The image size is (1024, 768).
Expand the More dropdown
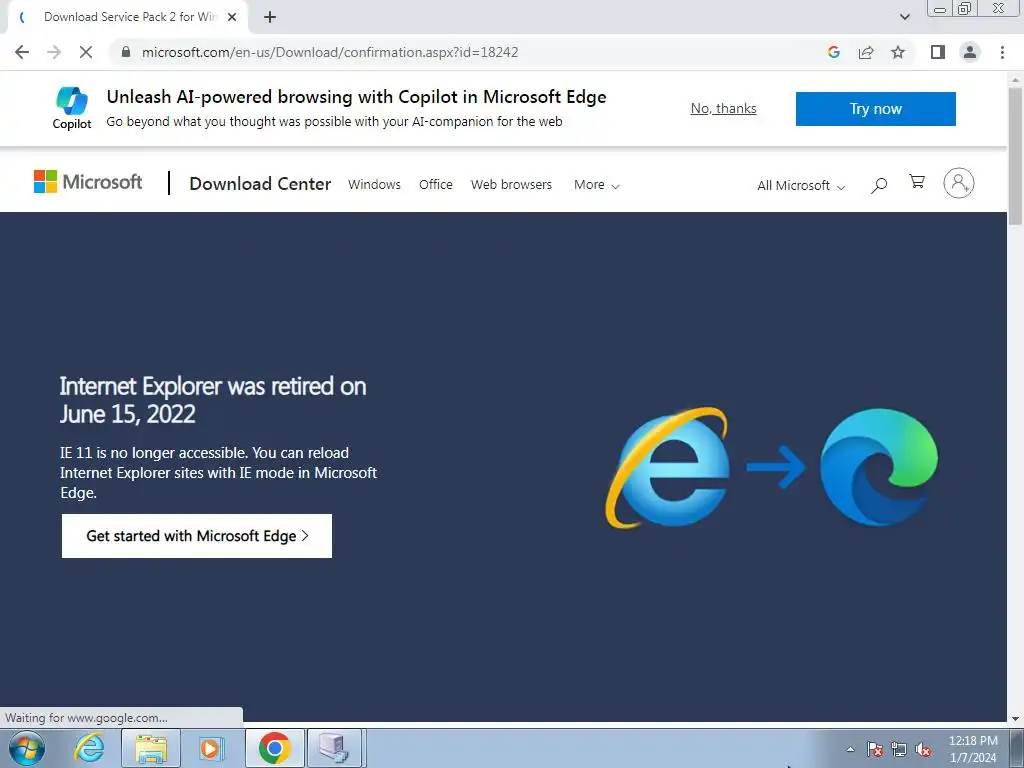click(x=596, y=185)
